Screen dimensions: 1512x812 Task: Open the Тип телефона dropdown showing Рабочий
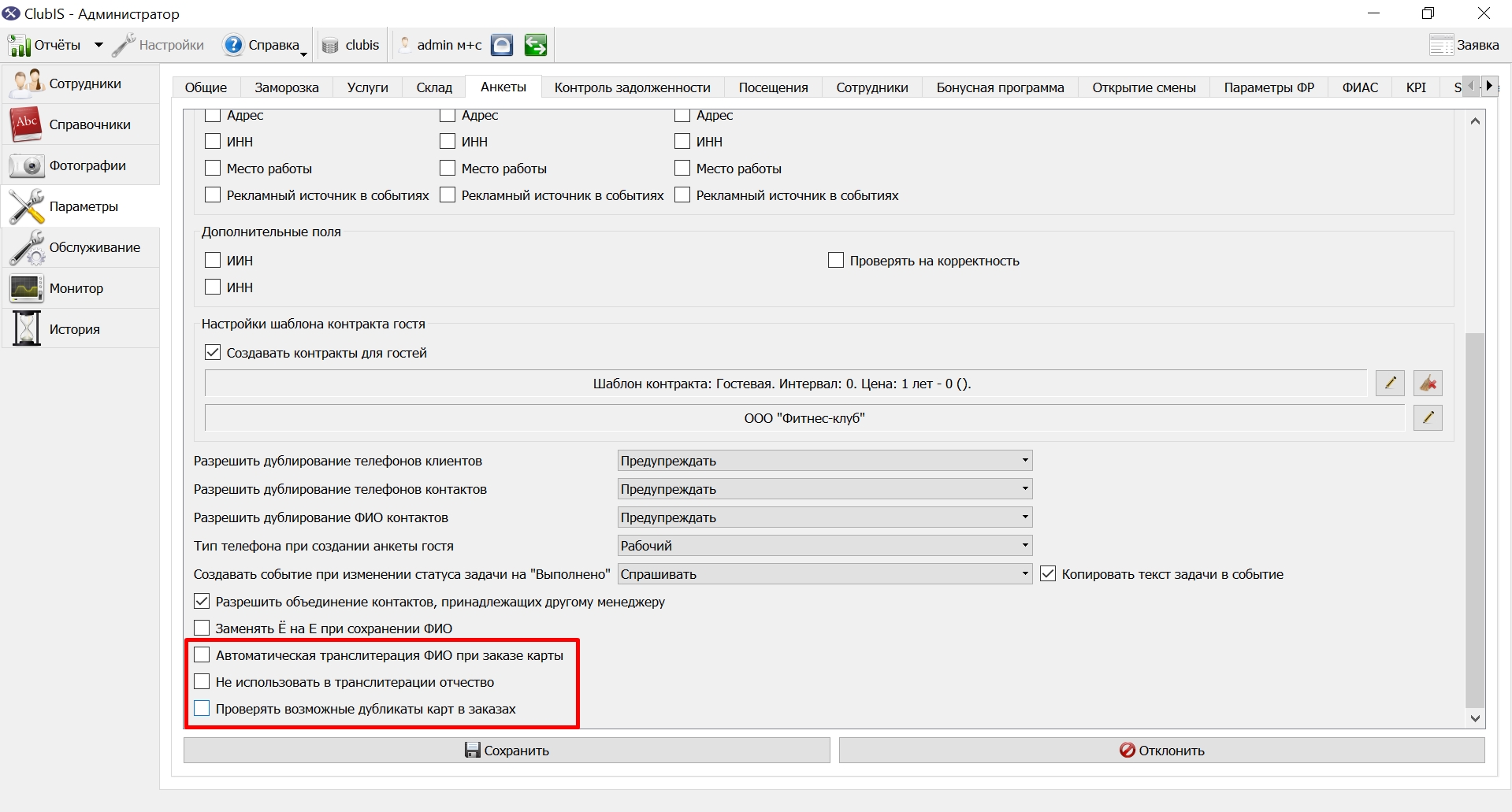(x=825, y=546)
